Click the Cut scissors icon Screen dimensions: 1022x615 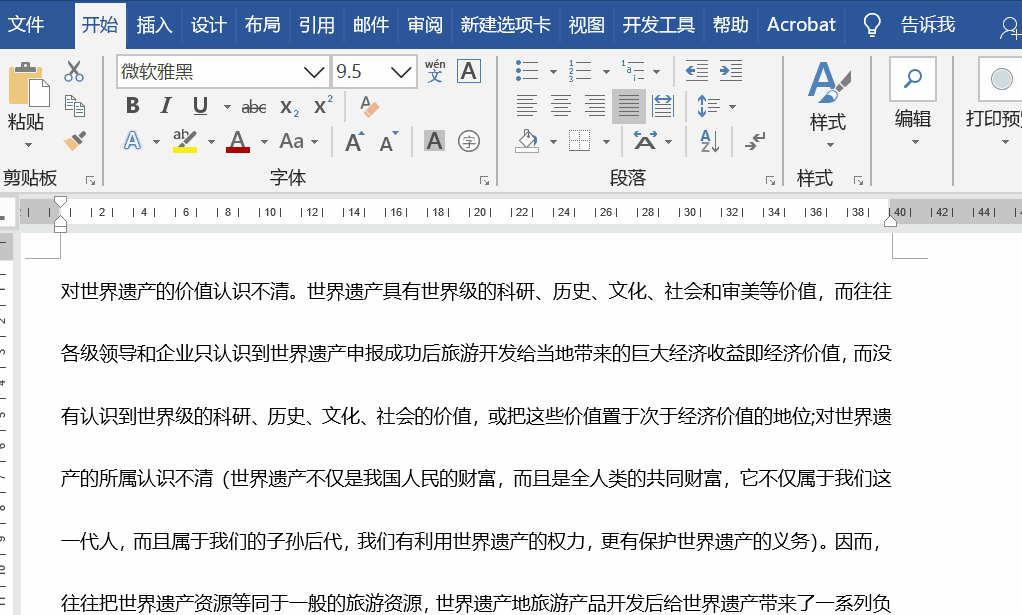74,71
